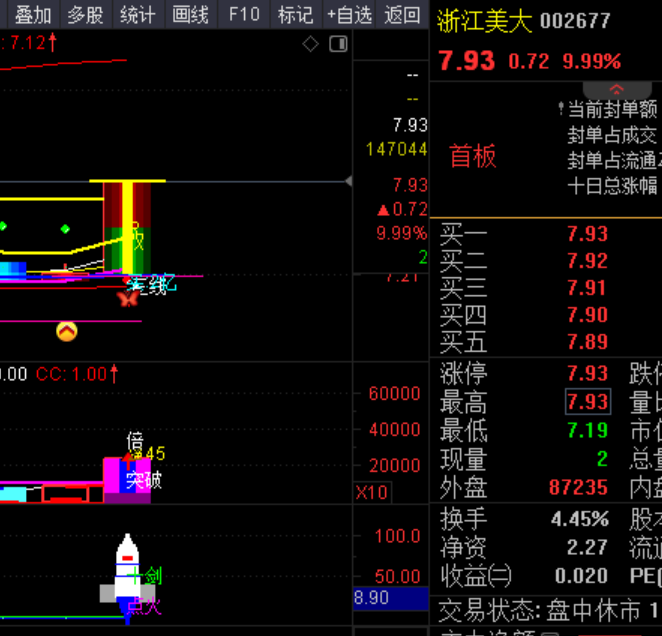Screen dimensions: 662x636
Task: Click the CC: 1.00 indicator label
Action: point(76,374)
